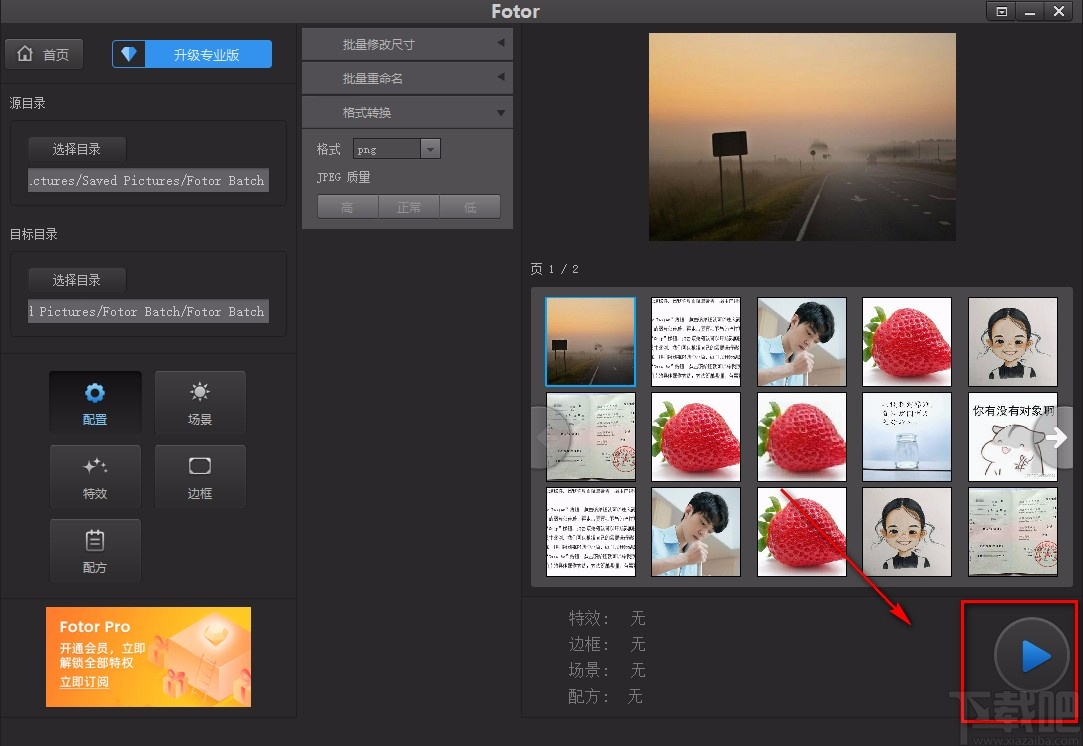Open the 边框 (border) panel icon

tap(200, 476)
